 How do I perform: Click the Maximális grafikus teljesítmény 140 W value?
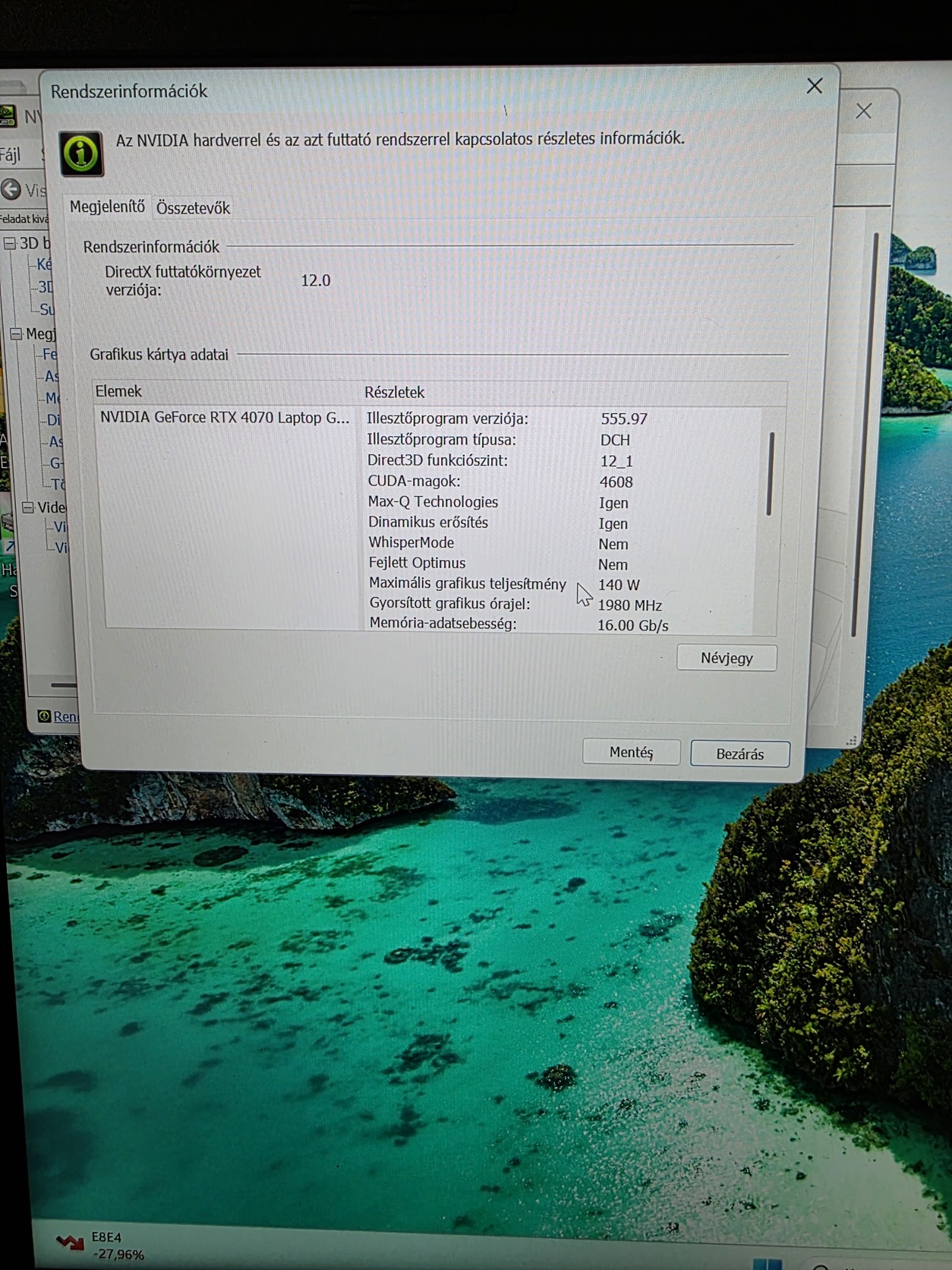(x=619, y=585)
